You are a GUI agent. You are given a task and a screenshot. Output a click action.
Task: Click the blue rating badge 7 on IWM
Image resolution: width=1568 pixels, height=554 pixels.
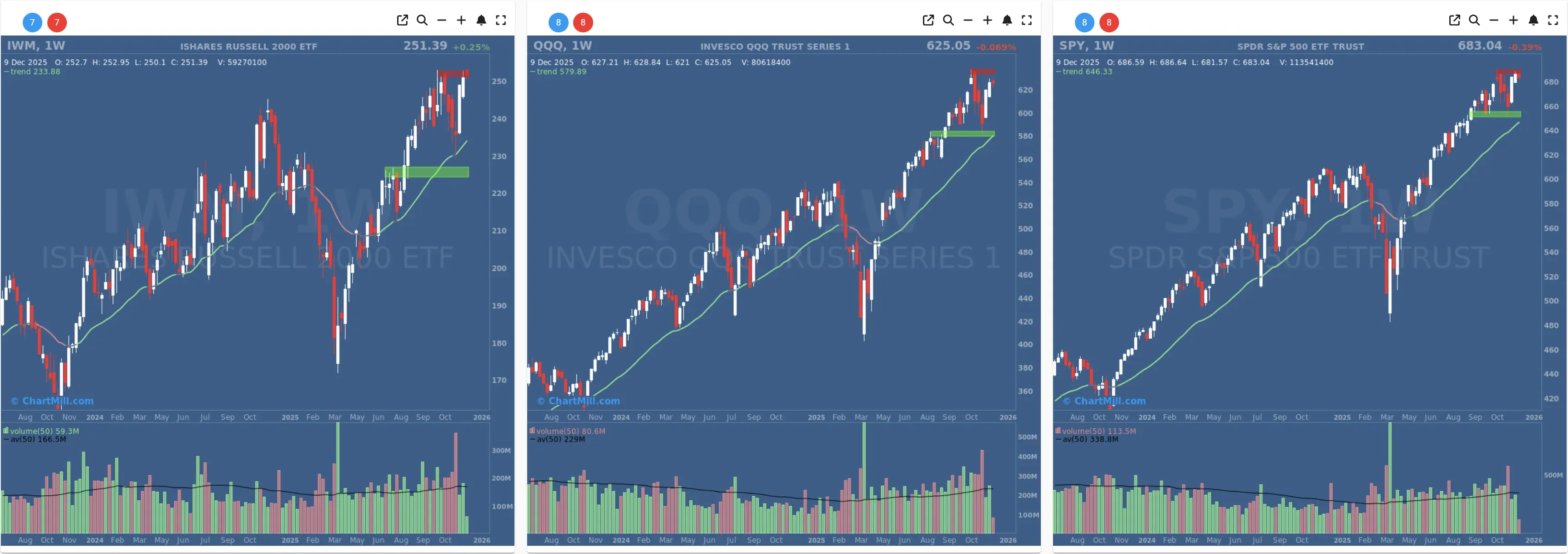(x=32, y=22)
